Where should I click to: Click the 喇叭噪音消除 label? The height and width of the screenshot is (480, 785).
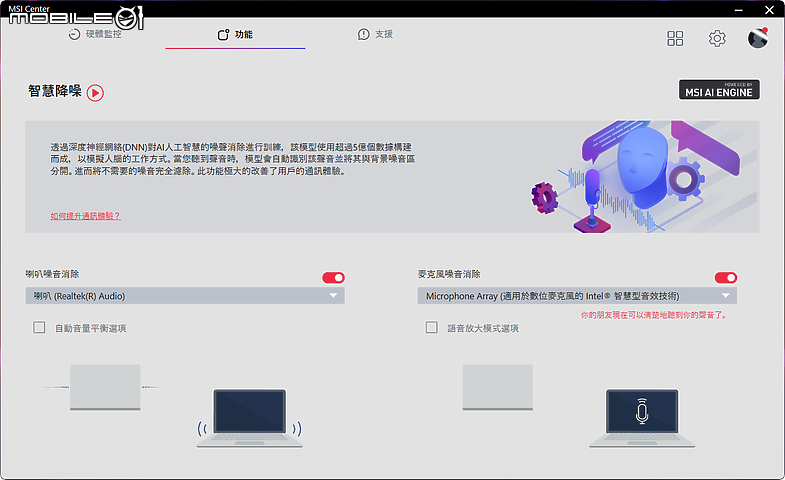52,274
